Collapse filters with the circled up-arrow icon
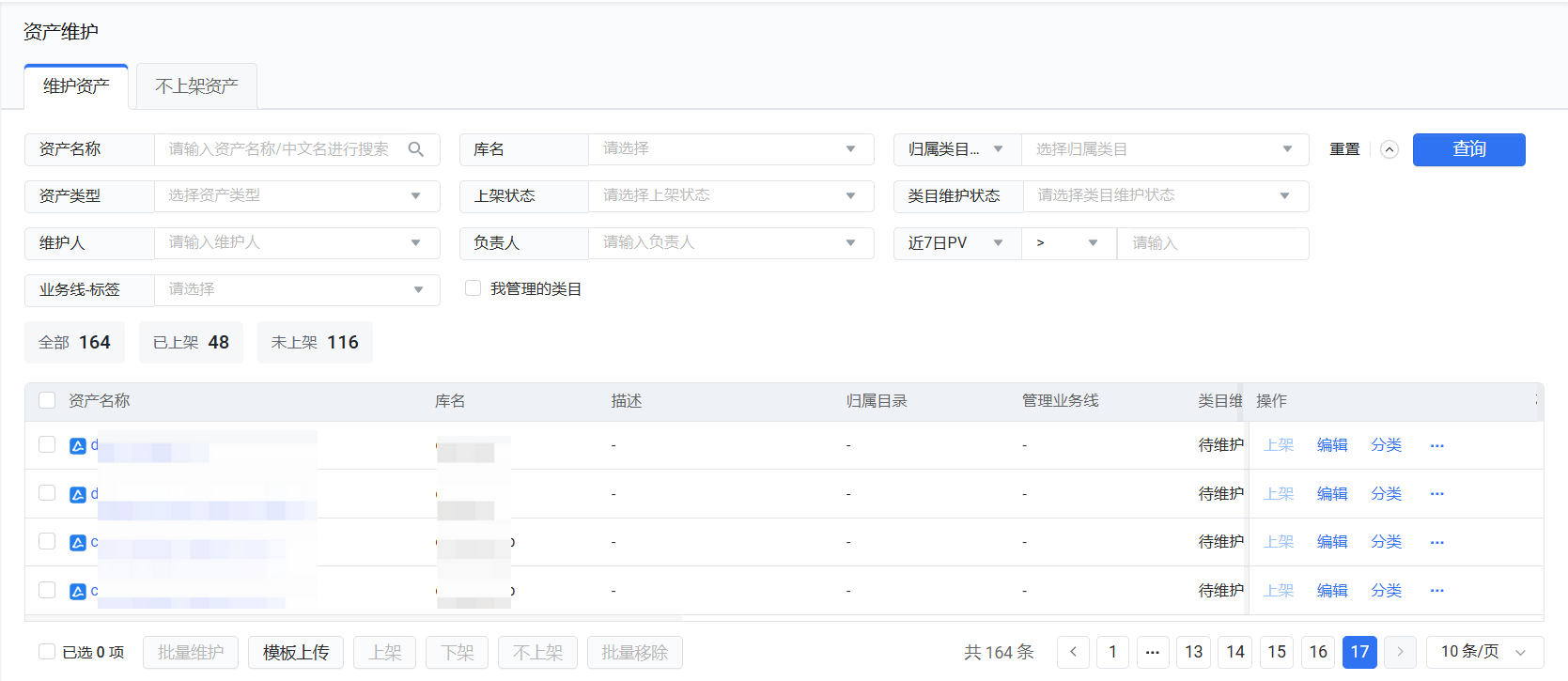 click(1389, 149)
